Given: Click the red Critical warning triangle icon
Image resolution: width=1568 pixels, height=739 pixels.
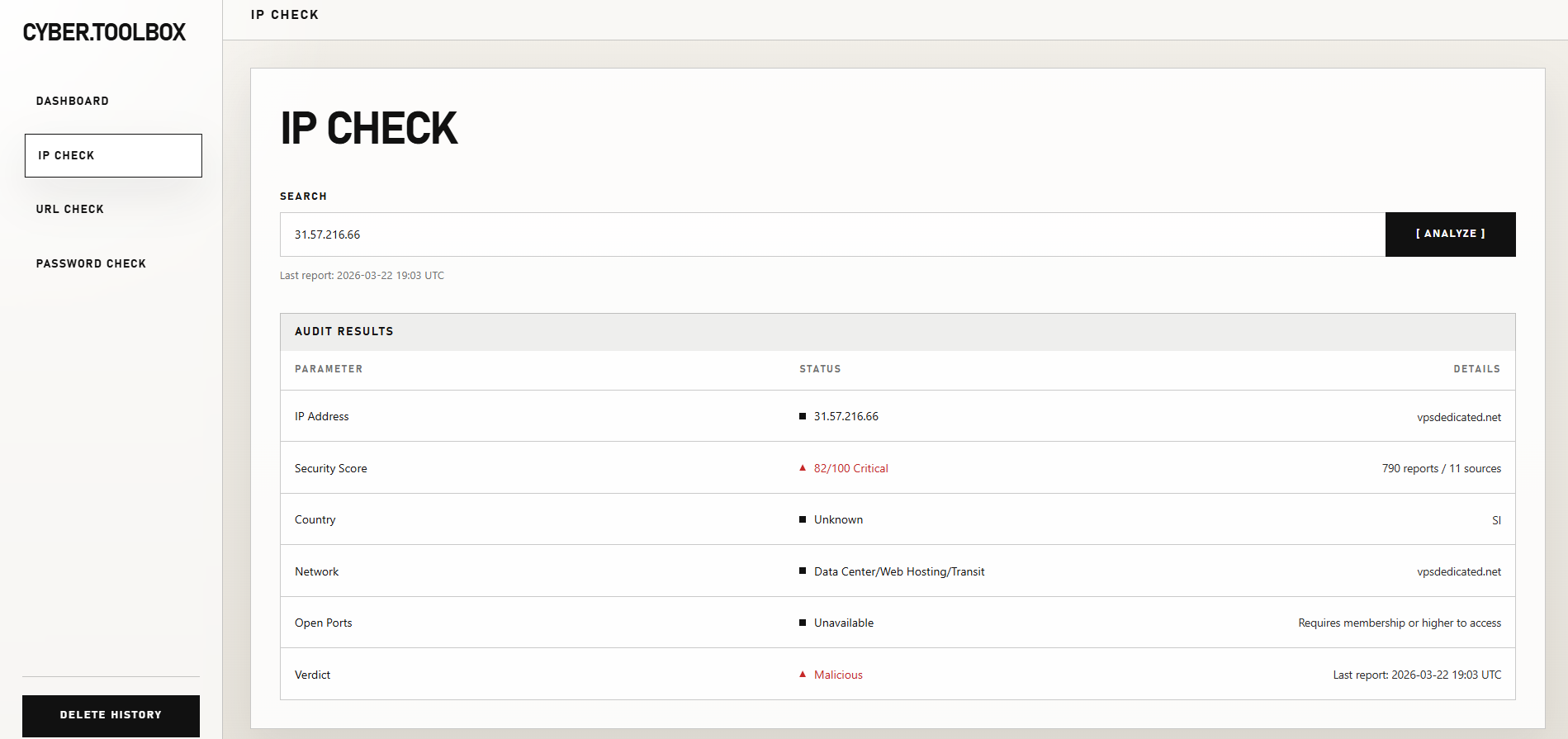Looking at the screenshot, I should pyautogui.click(x=803, y=467).
